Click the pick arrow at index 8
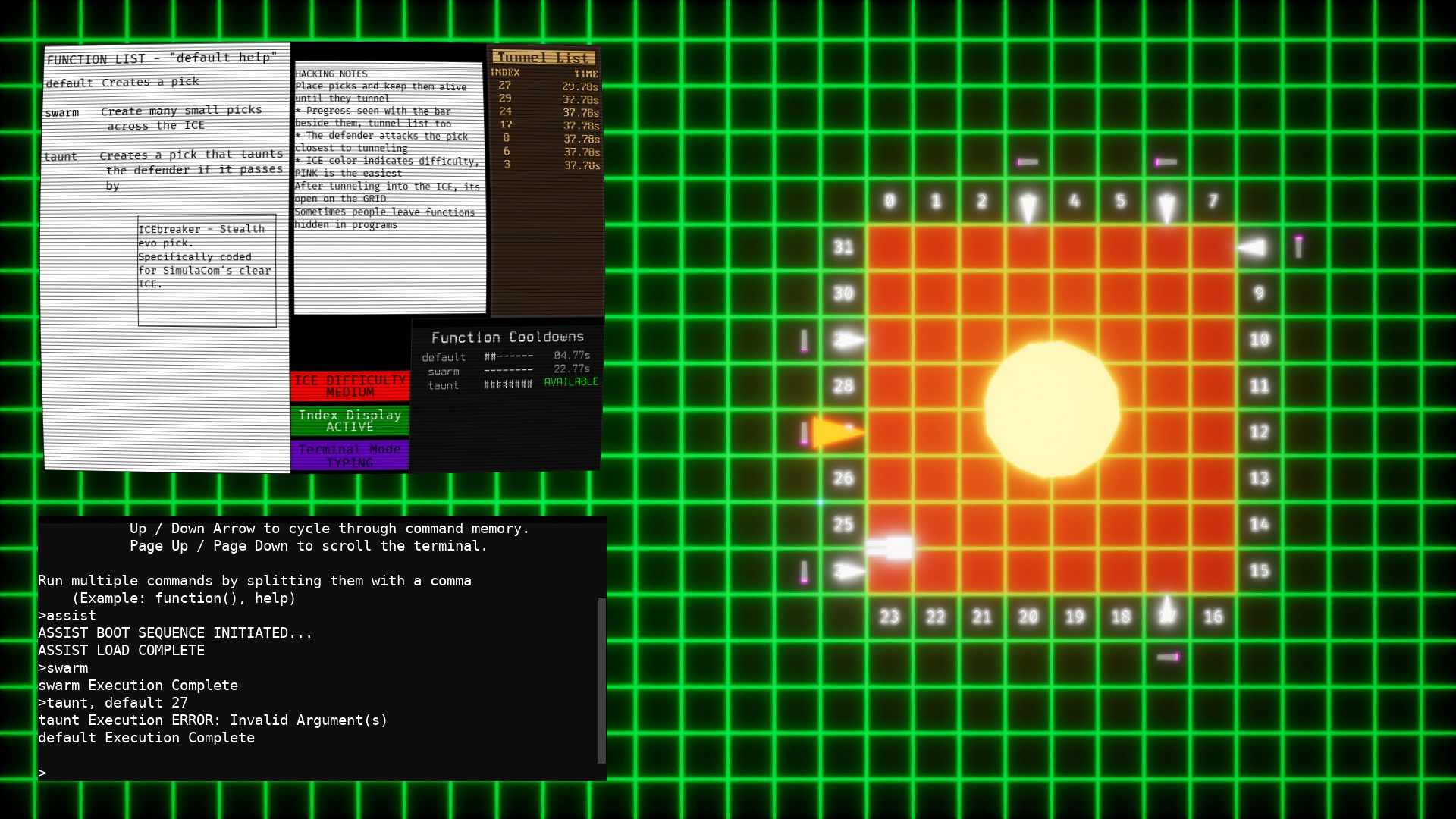This screenshot has height=819, width=1456. (1253, 247)
